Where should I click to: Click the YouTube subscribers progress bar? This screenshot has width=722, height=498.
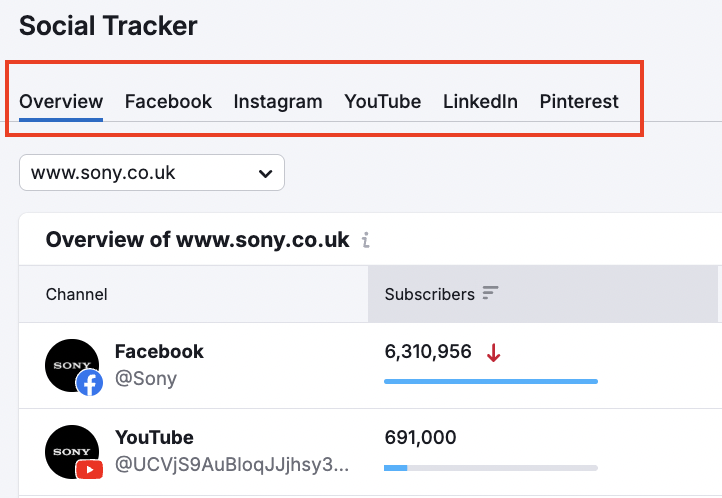pos(490,467)
